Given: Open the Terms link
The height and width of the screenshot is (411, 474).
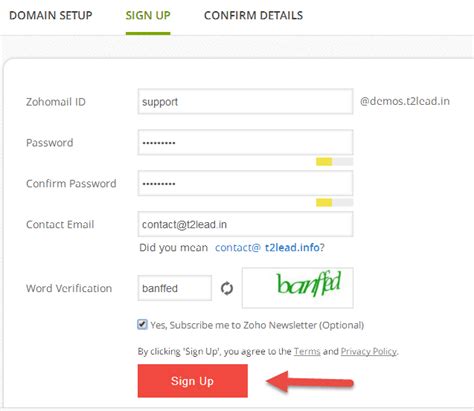Looking at the screenshot, I should [307, 351].
